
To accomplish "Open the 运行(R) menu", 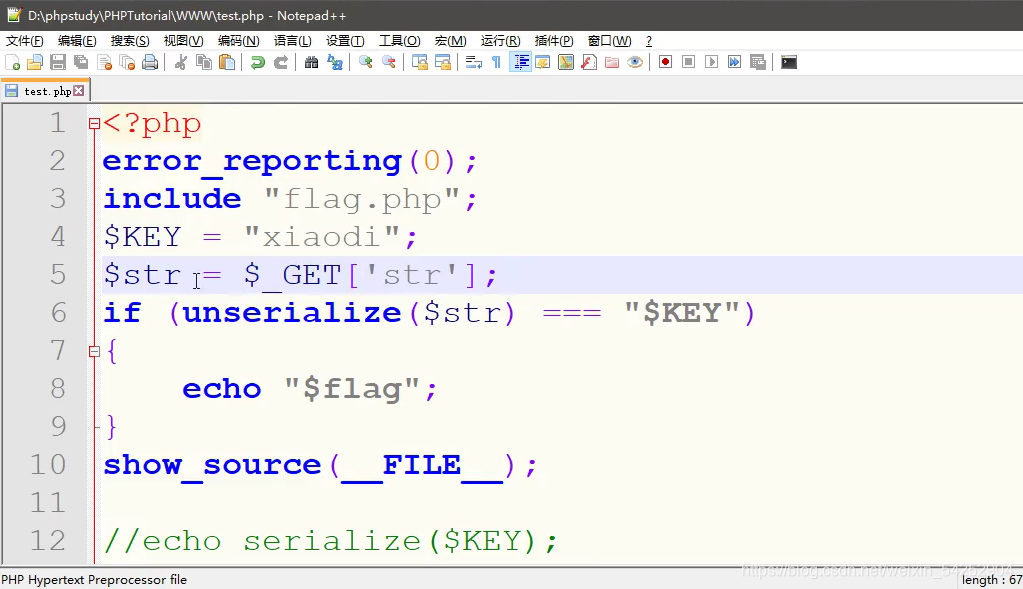I will 500,40.
